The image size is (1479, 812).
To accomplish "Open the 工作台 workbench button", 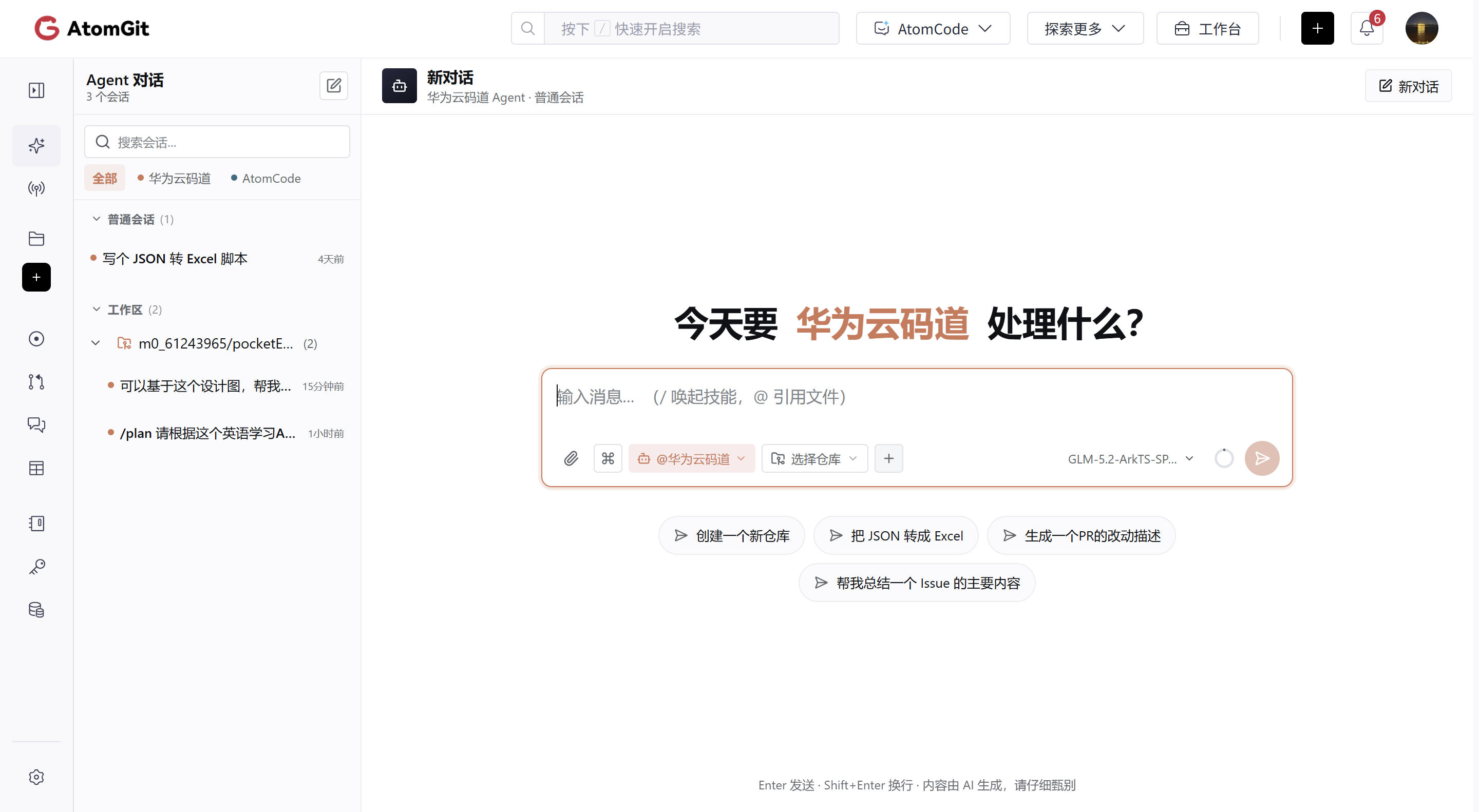I will point(1207,28).
